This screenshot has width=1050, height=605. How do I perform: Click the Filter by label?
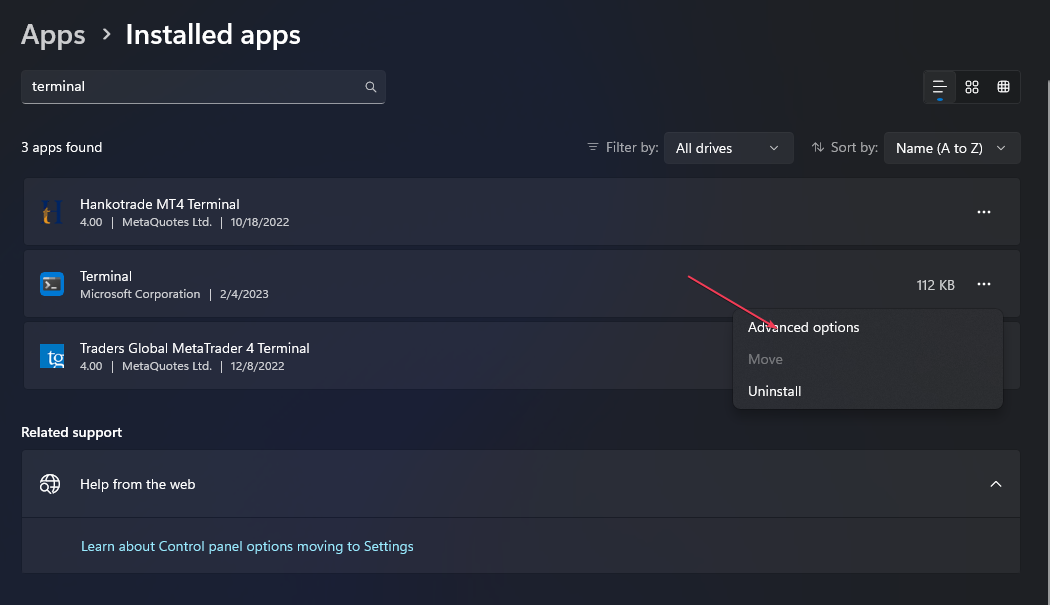(x=632, y=147)
